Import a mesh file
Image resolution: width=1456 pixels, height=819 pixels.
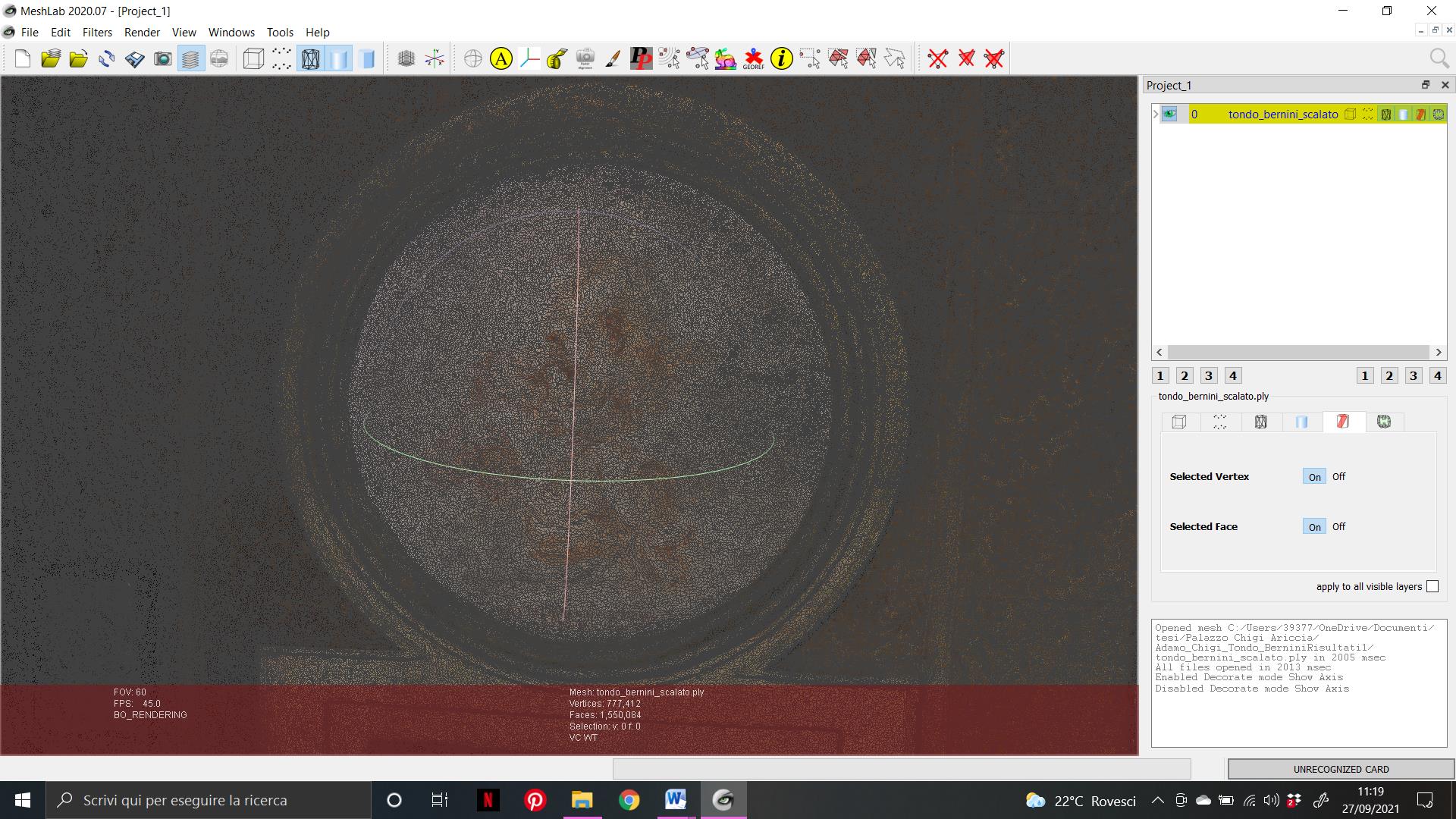79,58
